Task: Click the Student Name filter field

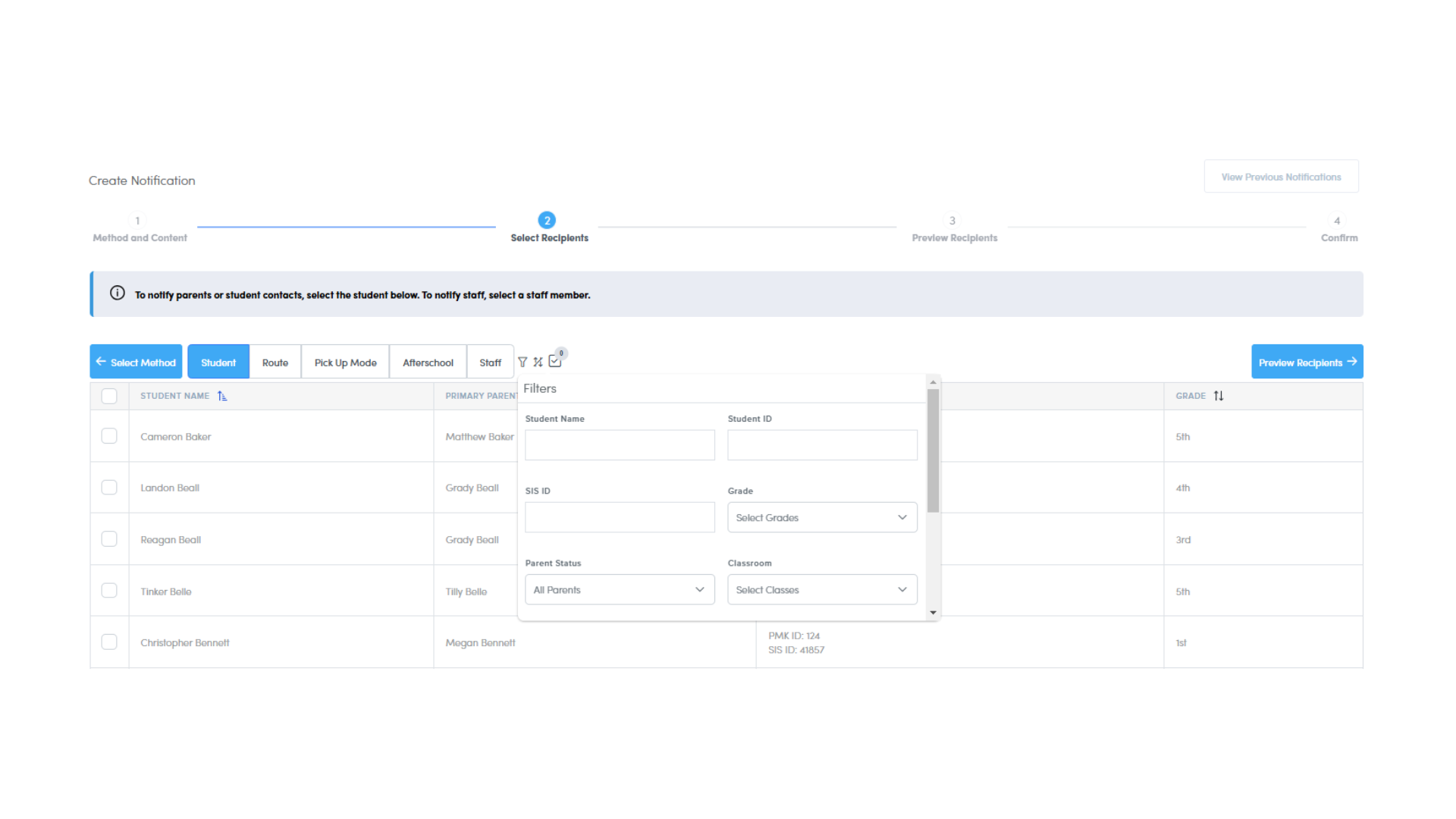Action: tap(620, 445)
